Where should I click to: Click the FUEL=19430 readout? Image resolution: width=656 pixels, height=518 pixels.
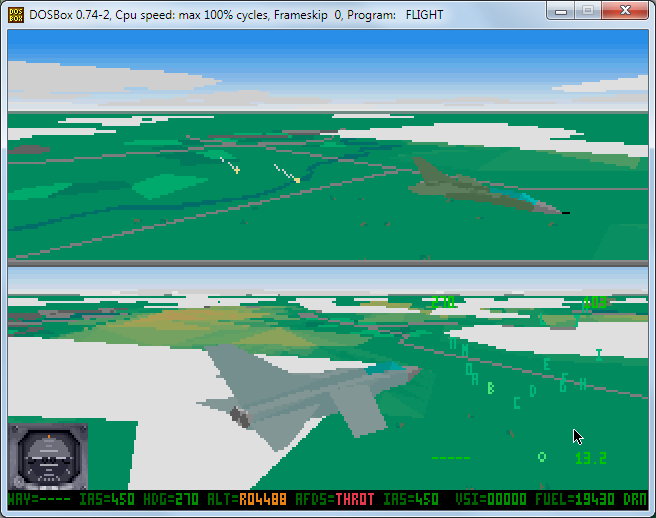point(575,499)
